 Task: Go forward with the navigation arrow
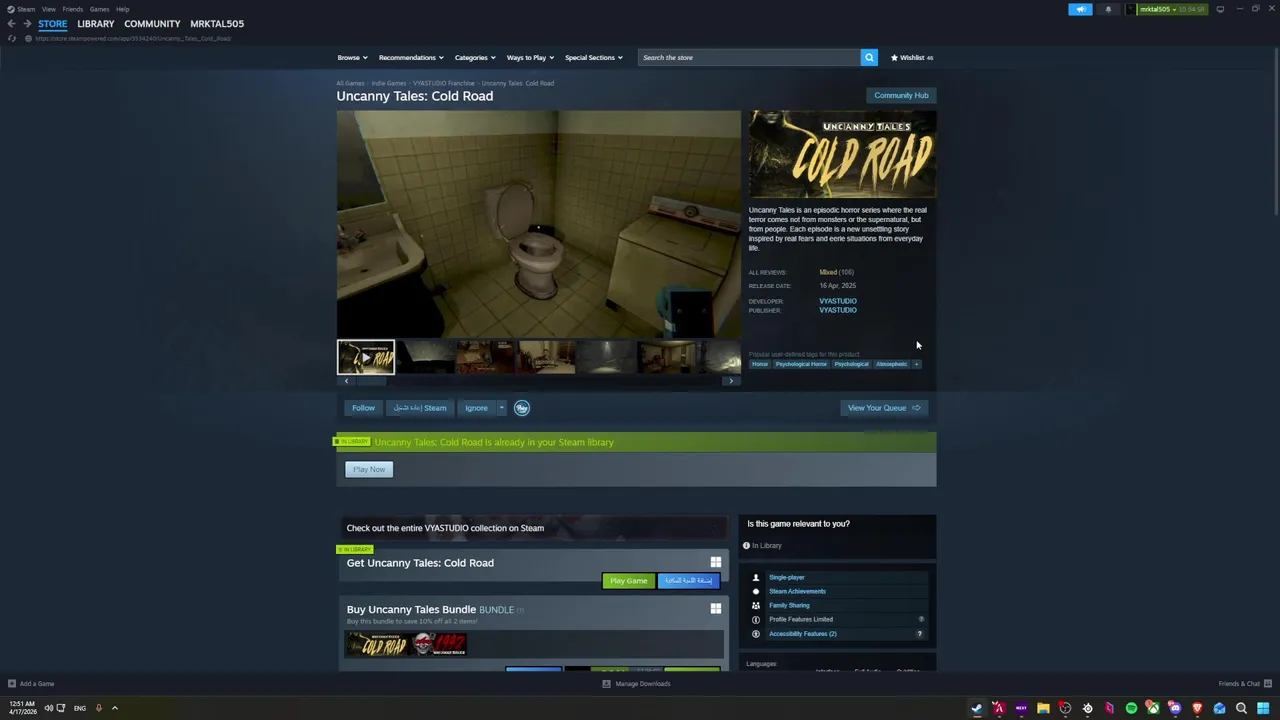27,23
